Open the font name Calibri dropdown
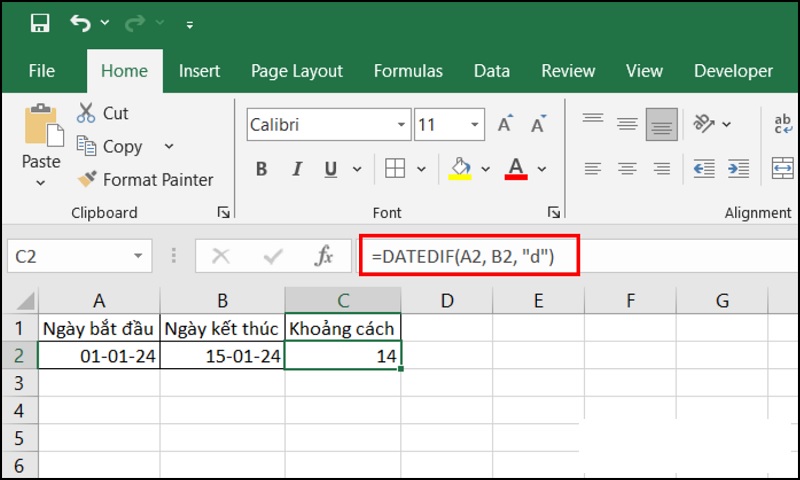This screenshot has width=800, height=480. (401, 125)
